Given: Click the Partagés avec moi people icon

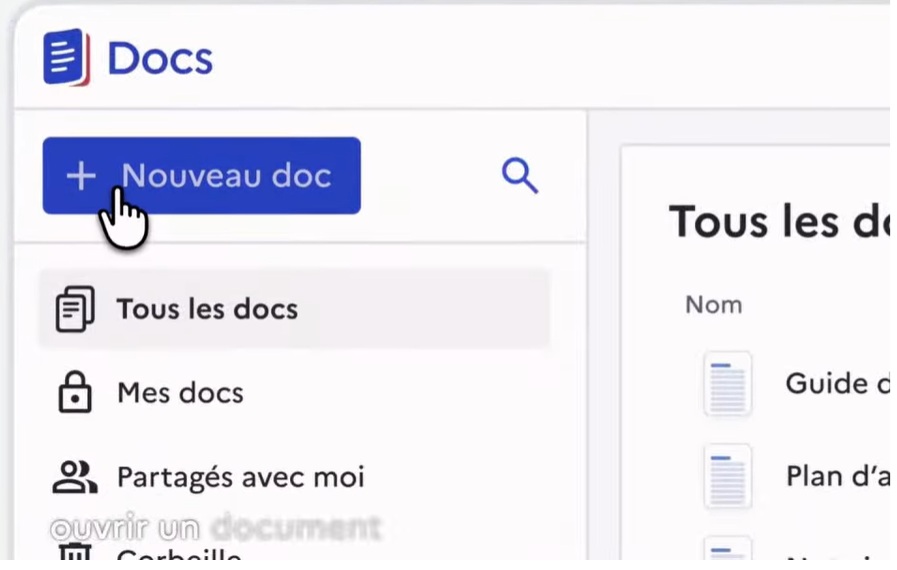Looking at the screenshot, I should 74,477.
